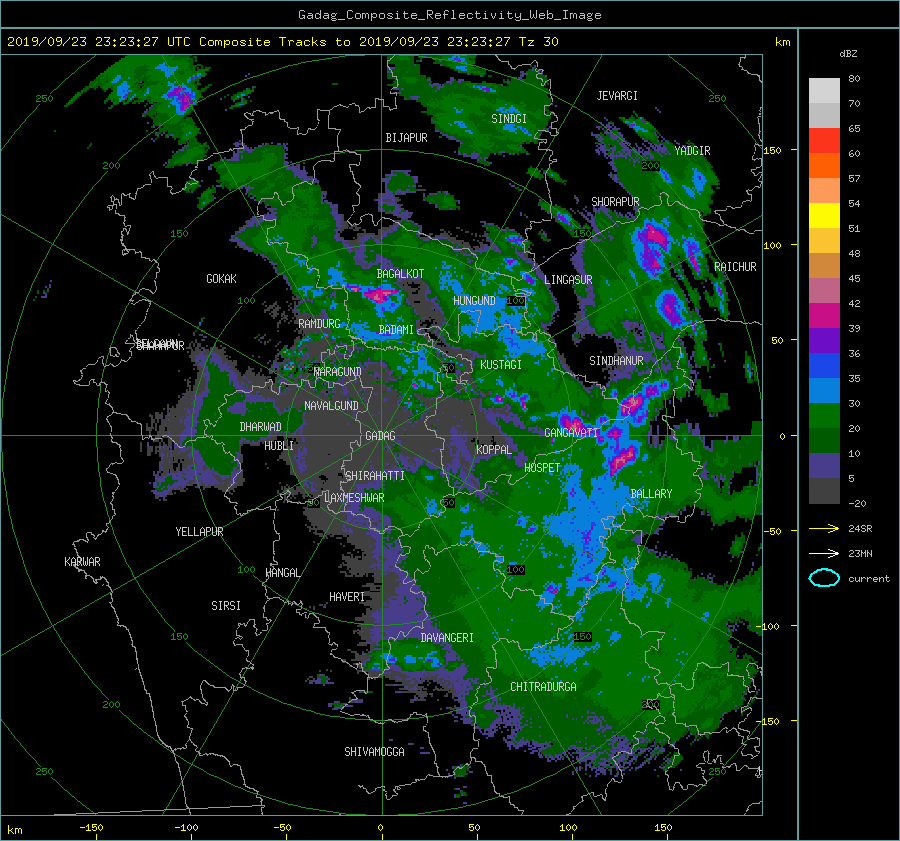The image size is (900, 841).
Task: Click the HUBLI label
Action: pyautogui.click(x=279, y=446)
